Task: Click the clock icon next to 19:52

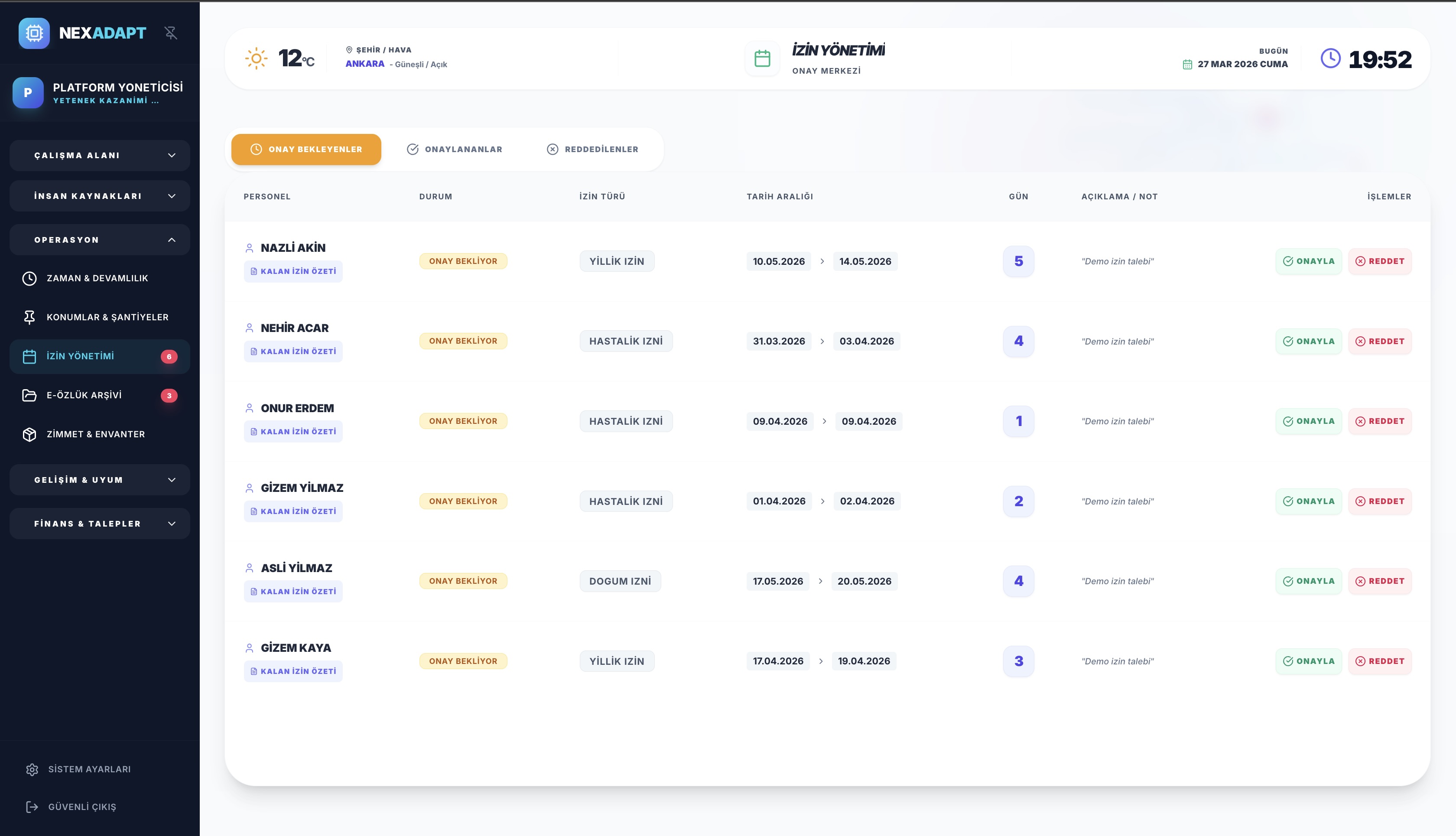Action: pos(1330,59)
